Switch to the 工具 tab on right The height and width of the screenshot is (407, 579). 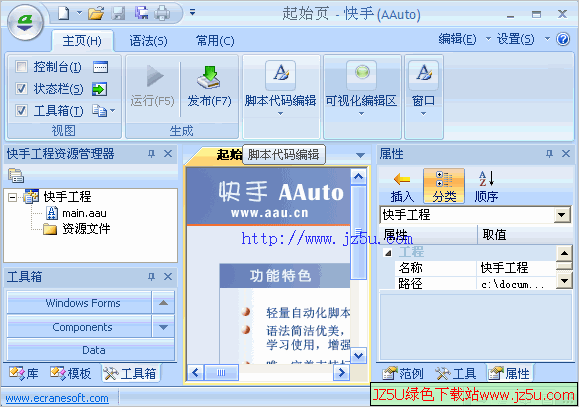(455, 373)
